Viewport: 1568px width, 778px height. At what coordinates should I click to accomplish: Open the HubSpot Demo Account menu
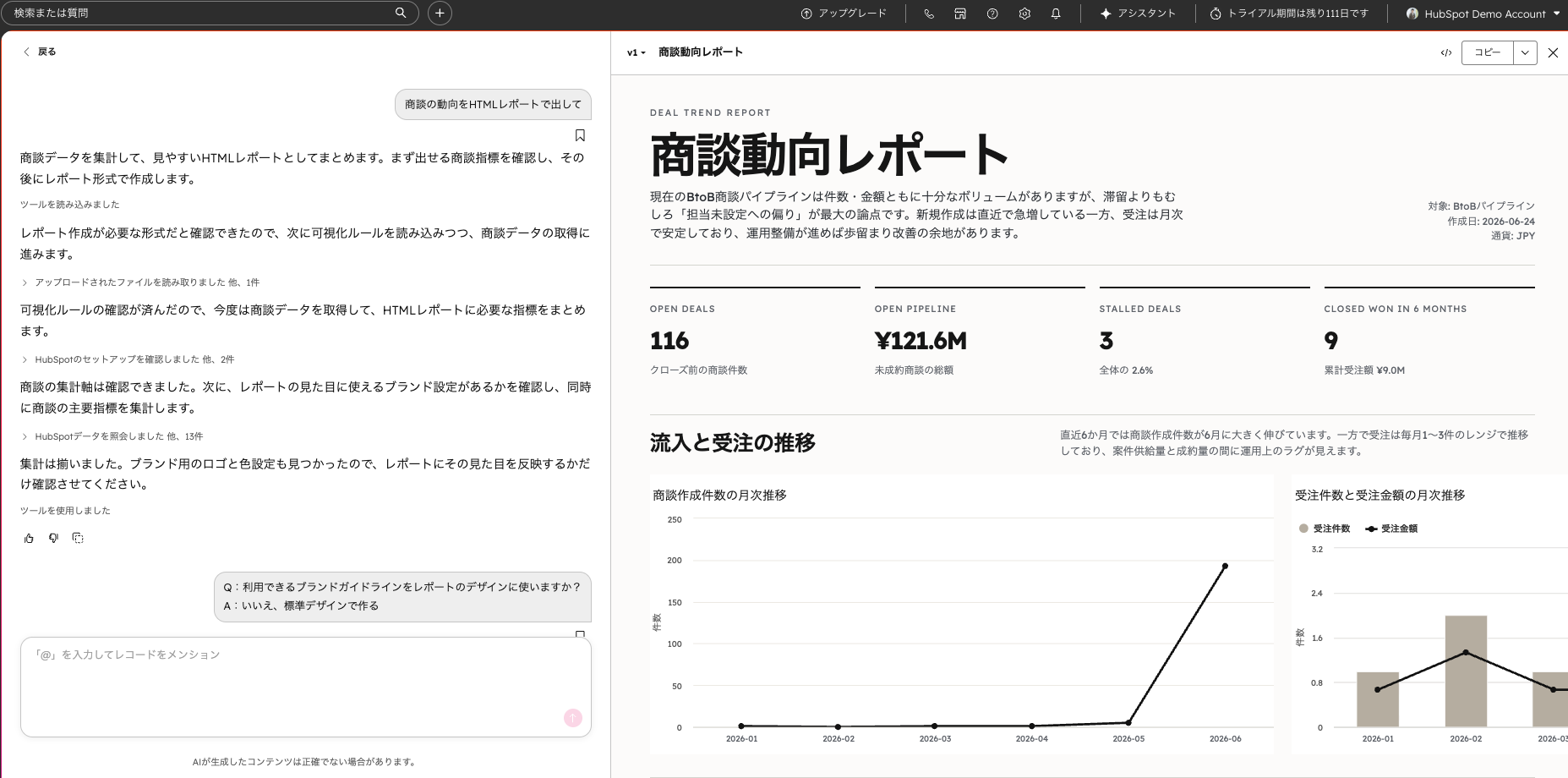1483,14
